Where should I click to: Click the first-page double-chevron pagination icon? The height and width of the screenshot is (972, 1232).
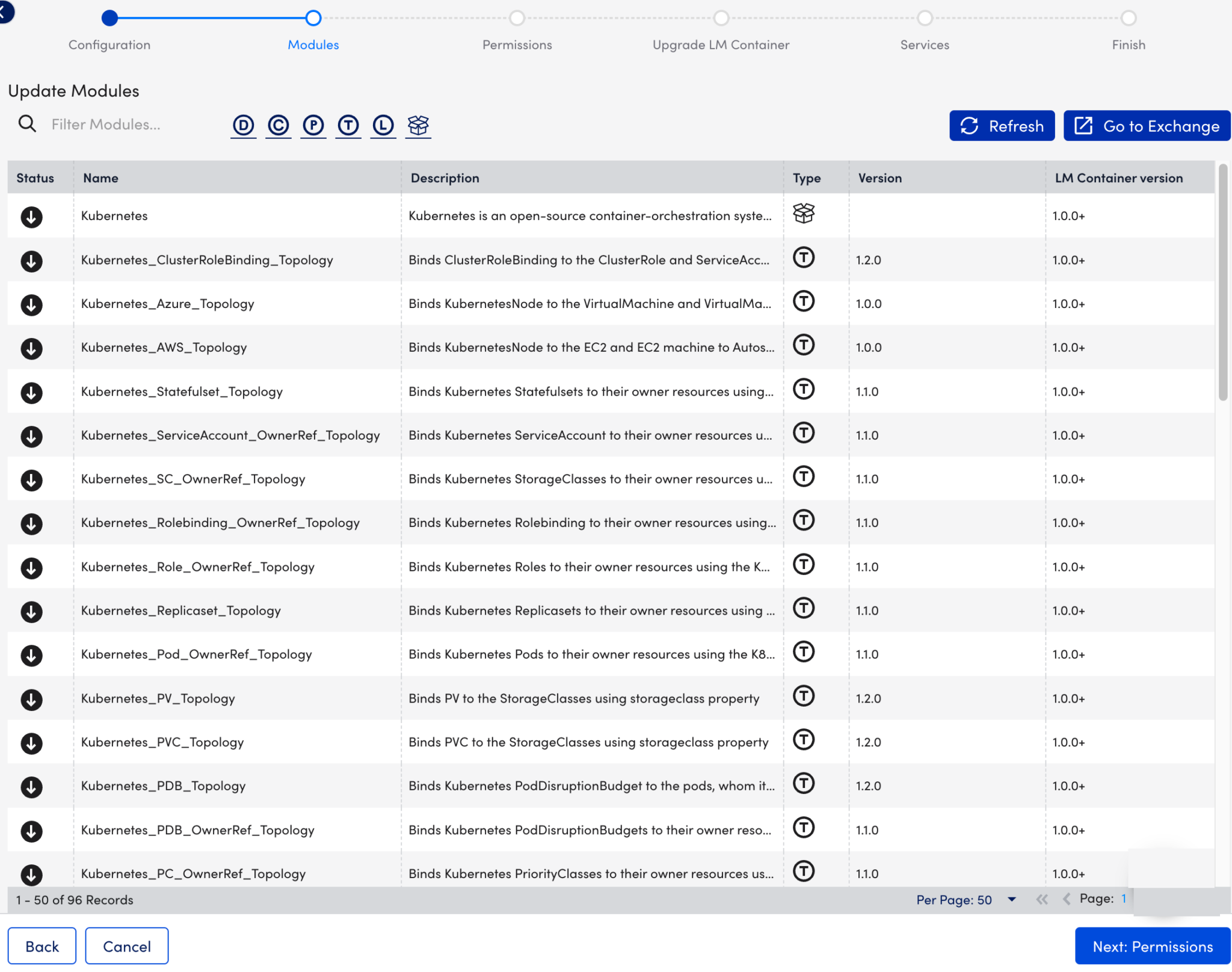[1043, 899]
